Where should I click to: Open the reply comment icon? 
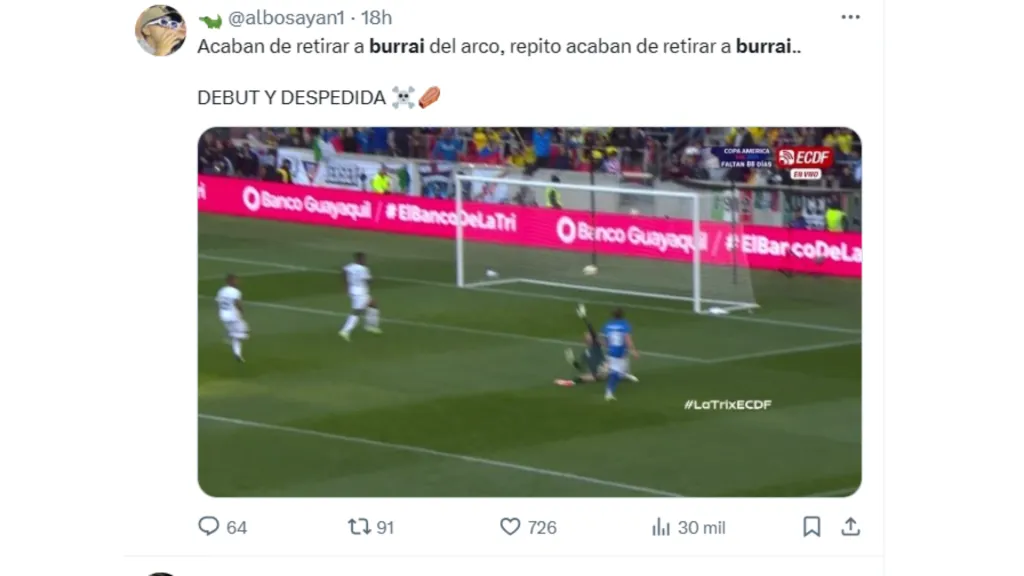point(208,526)
